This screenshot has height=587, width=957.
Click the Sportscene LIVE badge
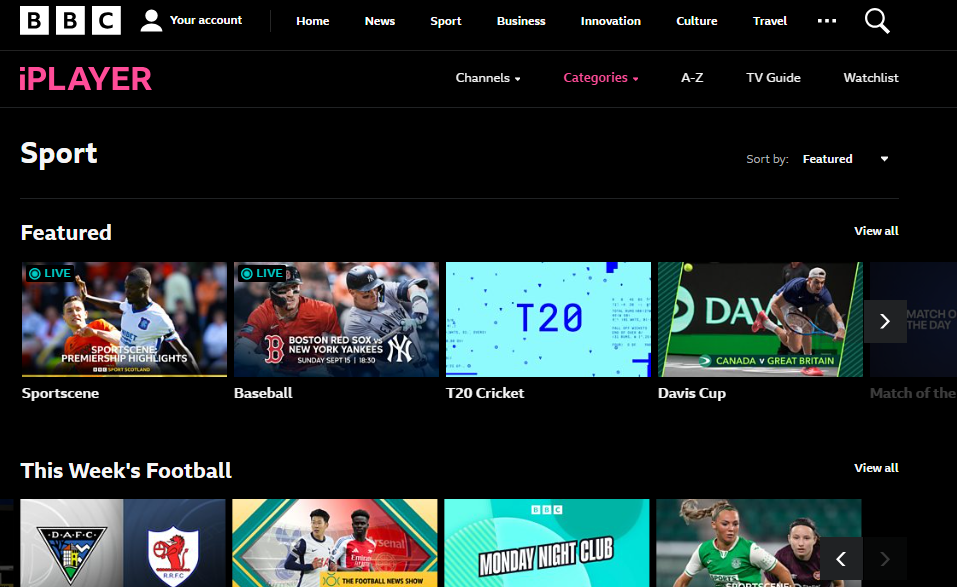coord(51,273)
